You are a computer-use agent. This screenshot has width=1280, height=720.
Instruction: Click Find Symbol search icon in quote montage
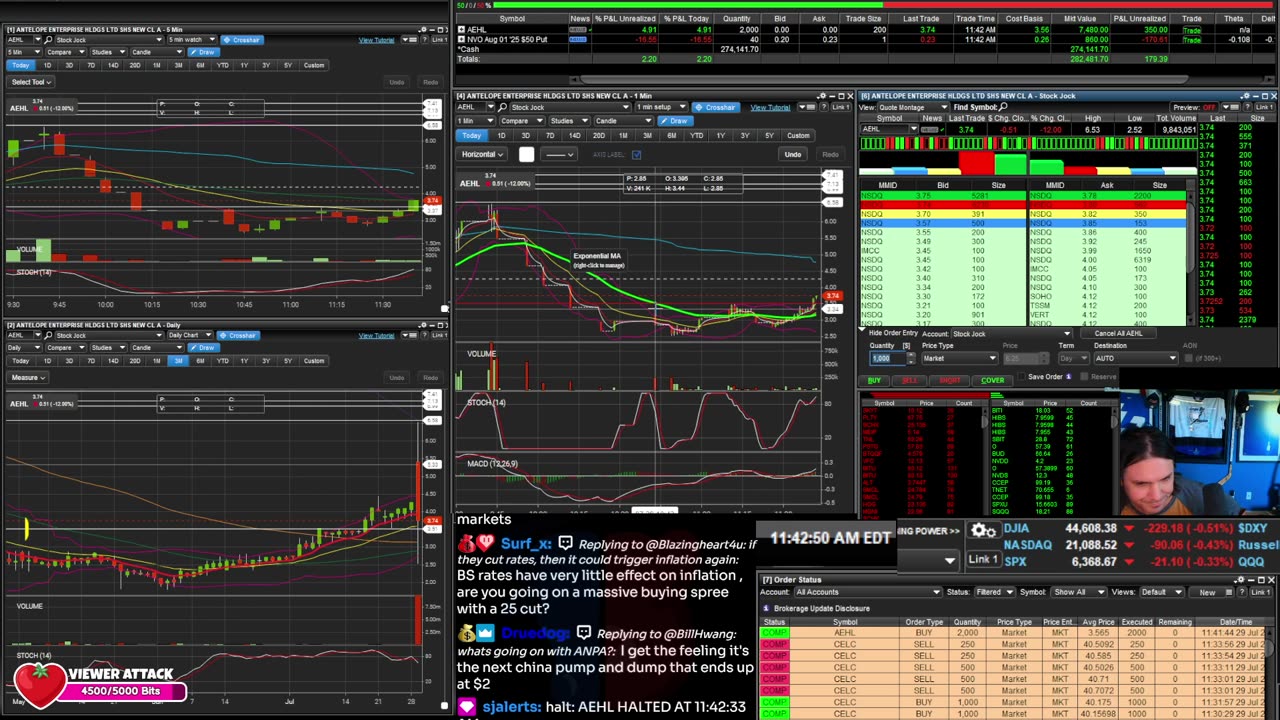tap(1003, 107)
